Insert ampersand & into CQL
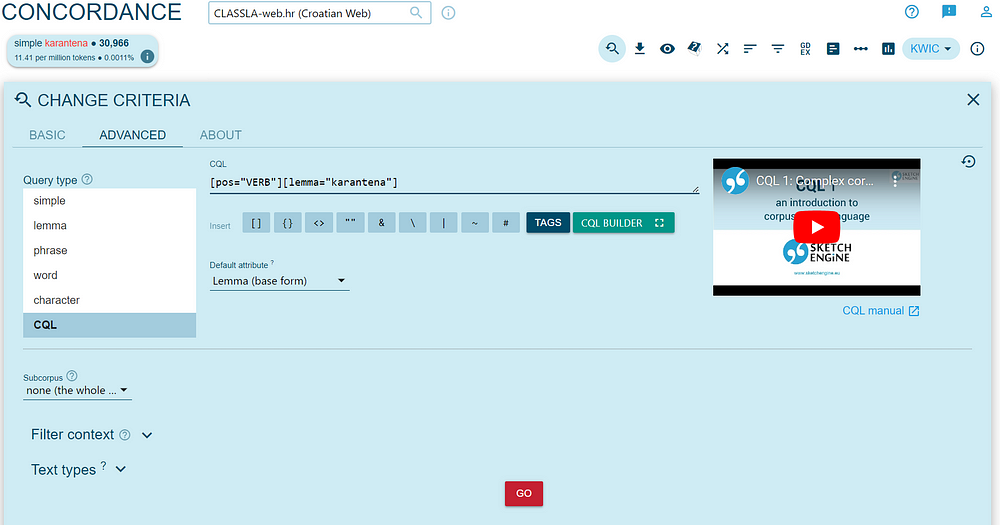Image resolution: width=1000 pixels, height=525 pixels. coord(381,223)
